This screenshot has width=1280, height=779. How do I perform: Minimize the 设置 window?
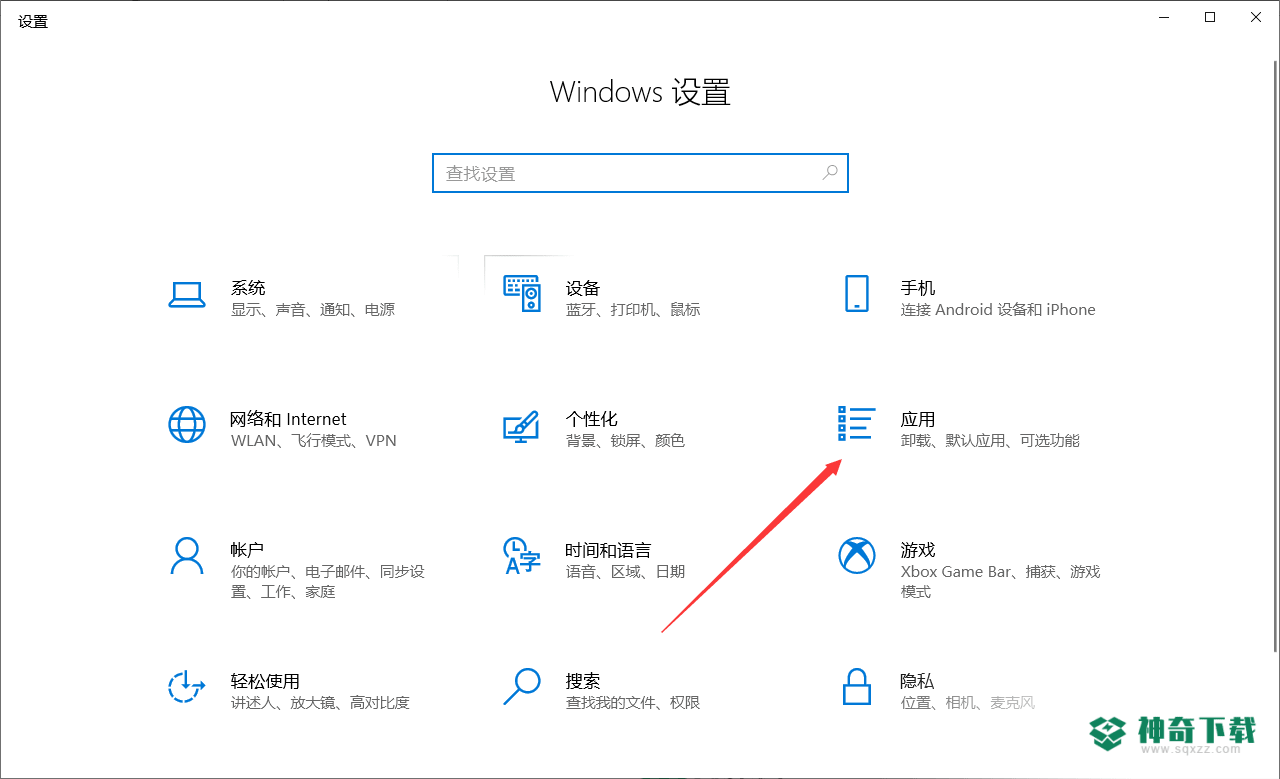(x=1164, y=17)
